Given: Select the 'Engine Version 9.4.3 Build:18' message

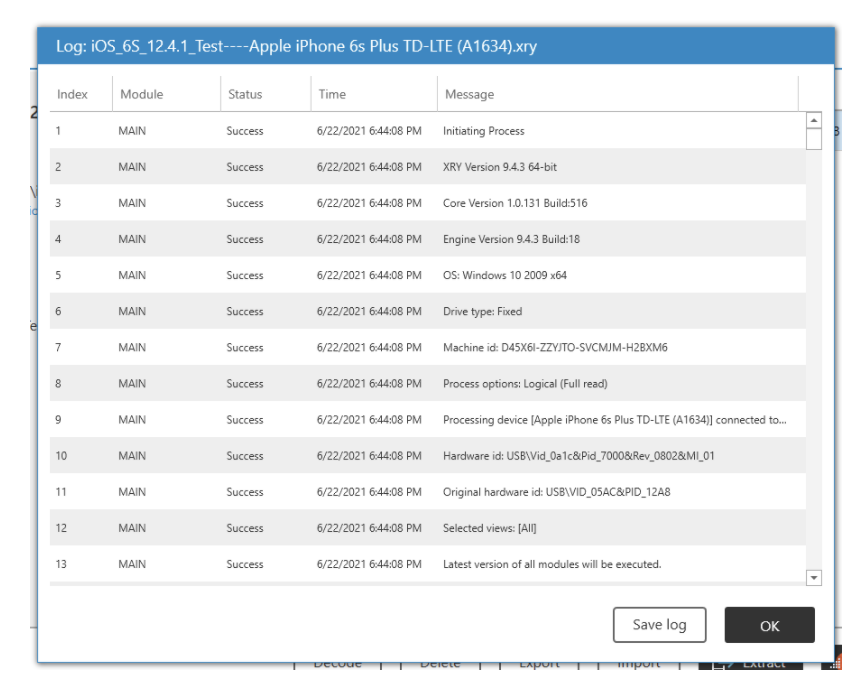Looking at the screenshot, I should 511,239.
